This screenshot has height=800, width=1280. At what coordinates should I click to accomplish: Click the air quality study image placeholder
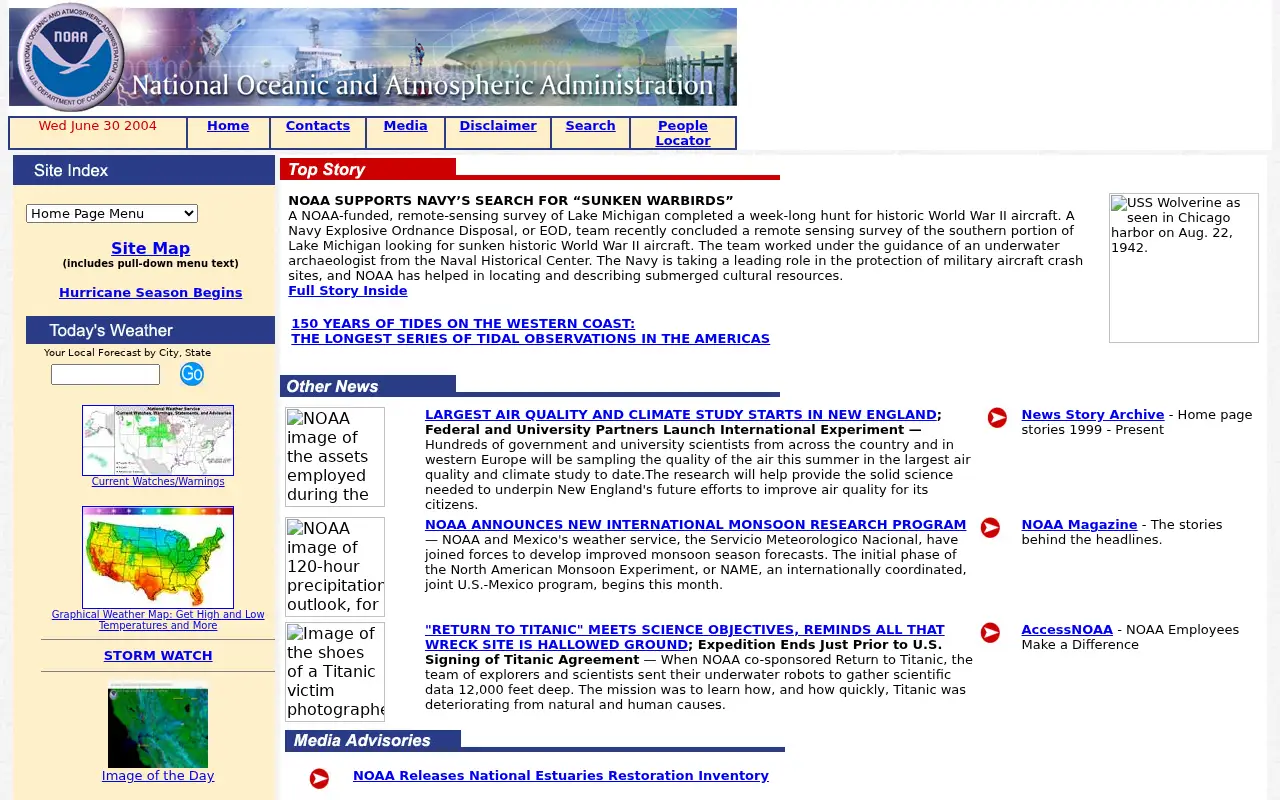[335, 457]
